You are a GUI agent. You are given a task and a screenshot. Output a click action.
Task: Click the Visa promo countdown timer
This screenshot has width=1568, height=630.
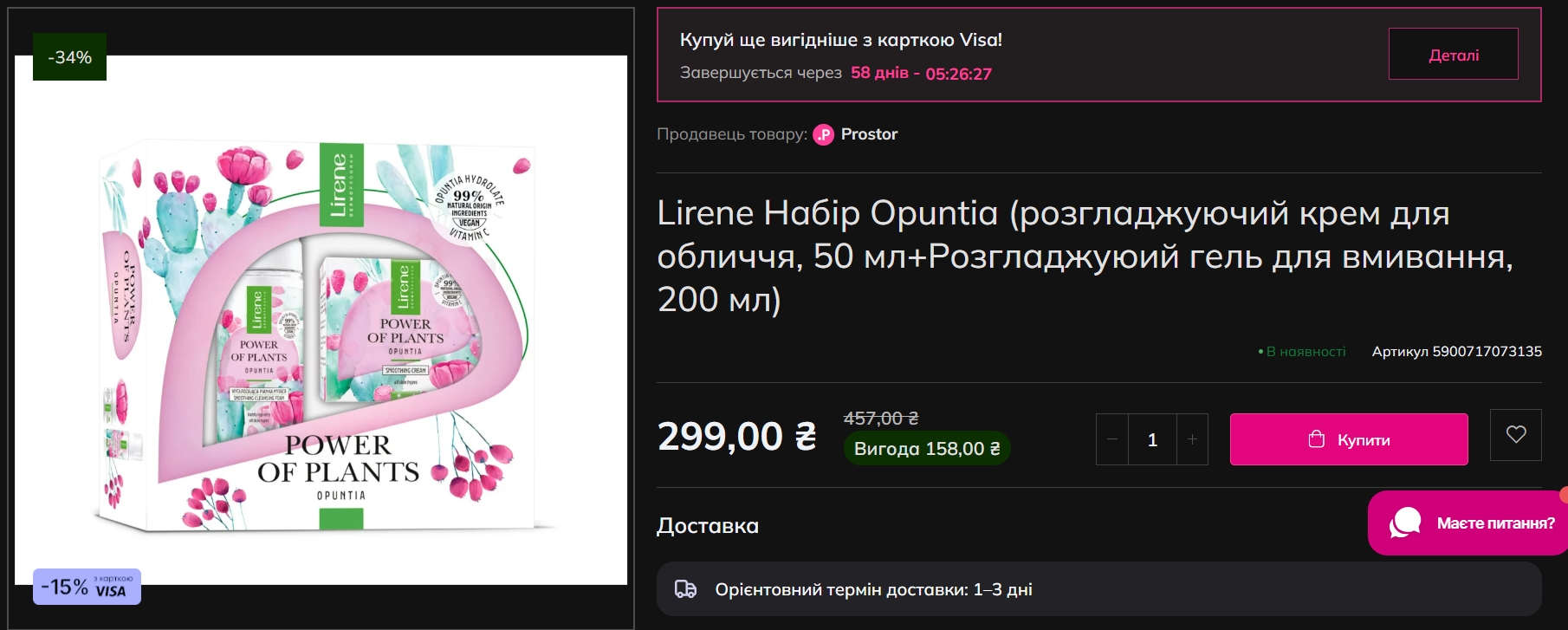[x=921, y=74]
